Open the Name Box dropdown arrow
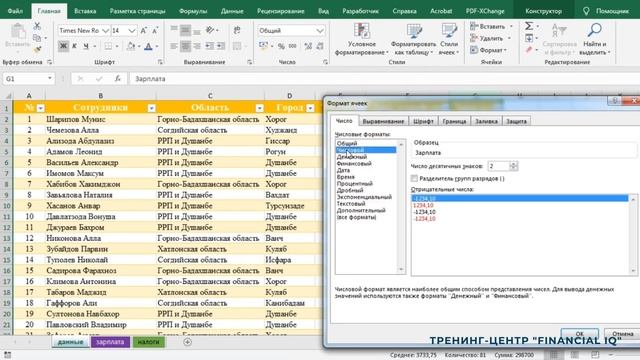This screenshot has width=640, height=360. click(x=49, y=78)
